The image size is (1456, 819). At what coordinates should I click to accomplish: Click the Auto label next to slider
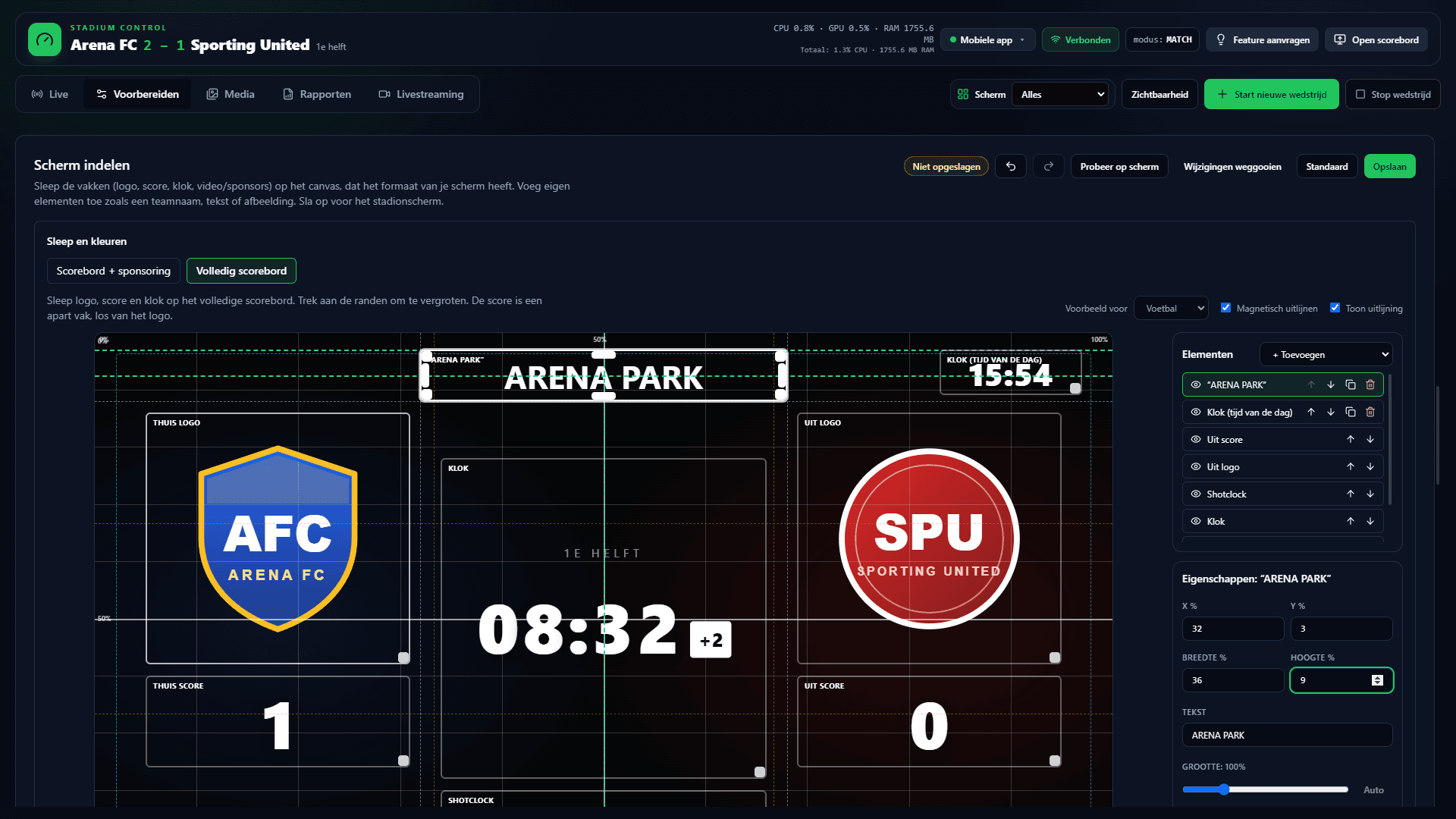click(x=1373, y=789)
